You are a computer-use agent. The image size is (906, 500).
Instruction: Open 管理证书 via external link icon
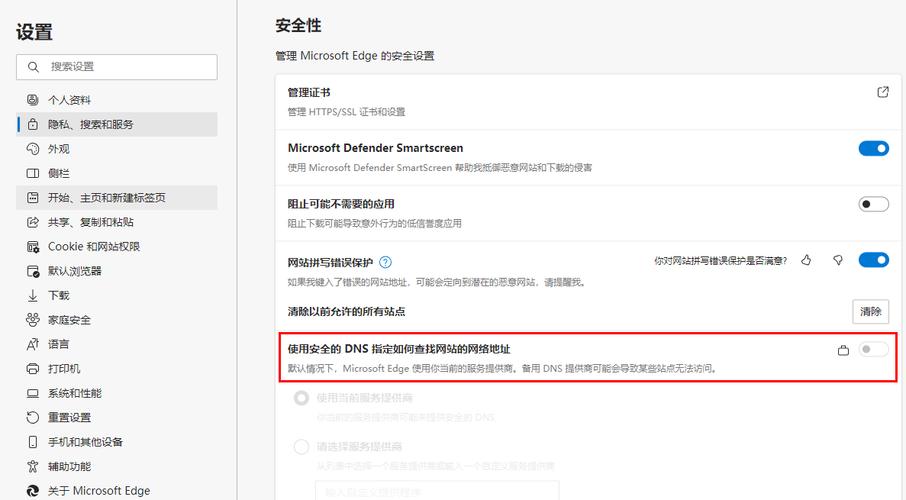click(x=882, y=92)
